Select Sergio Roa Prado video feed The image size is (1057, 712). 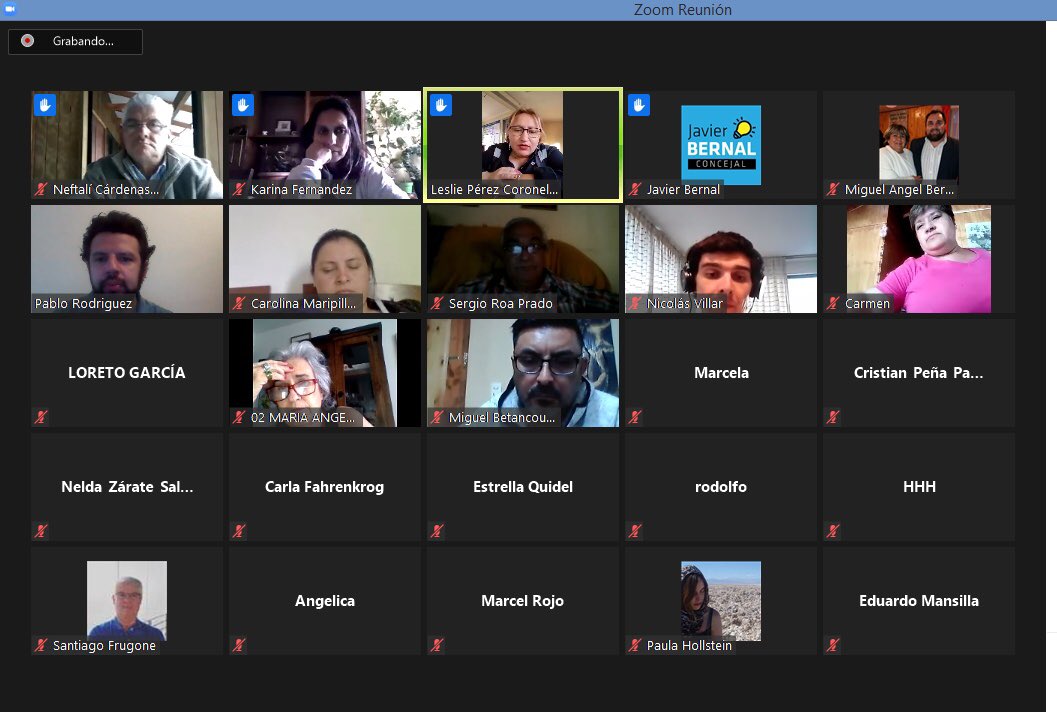522,259
